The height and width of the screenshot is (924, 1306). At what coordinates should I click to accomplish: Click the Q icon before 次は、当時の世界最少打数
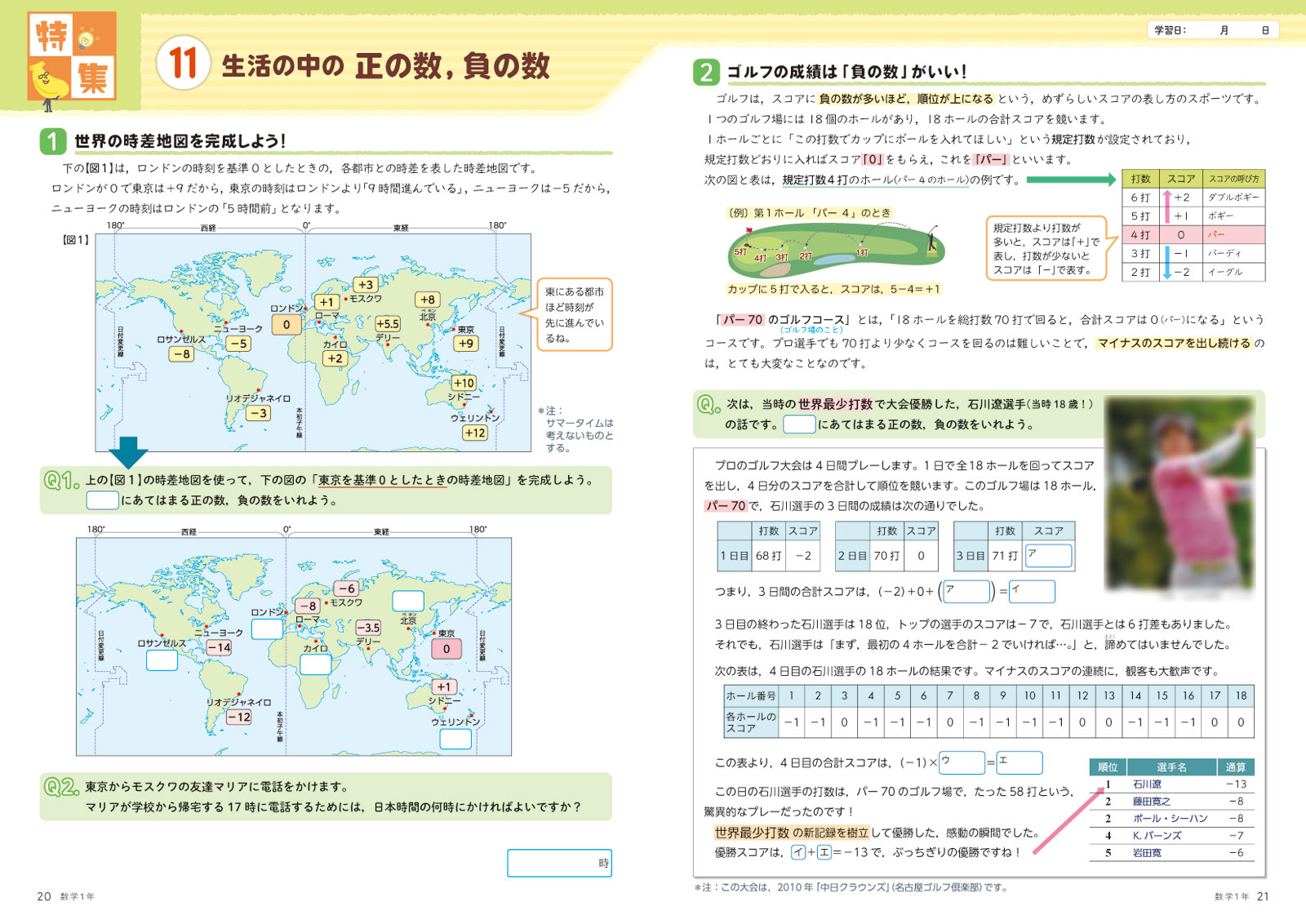[x=708, y=404]
